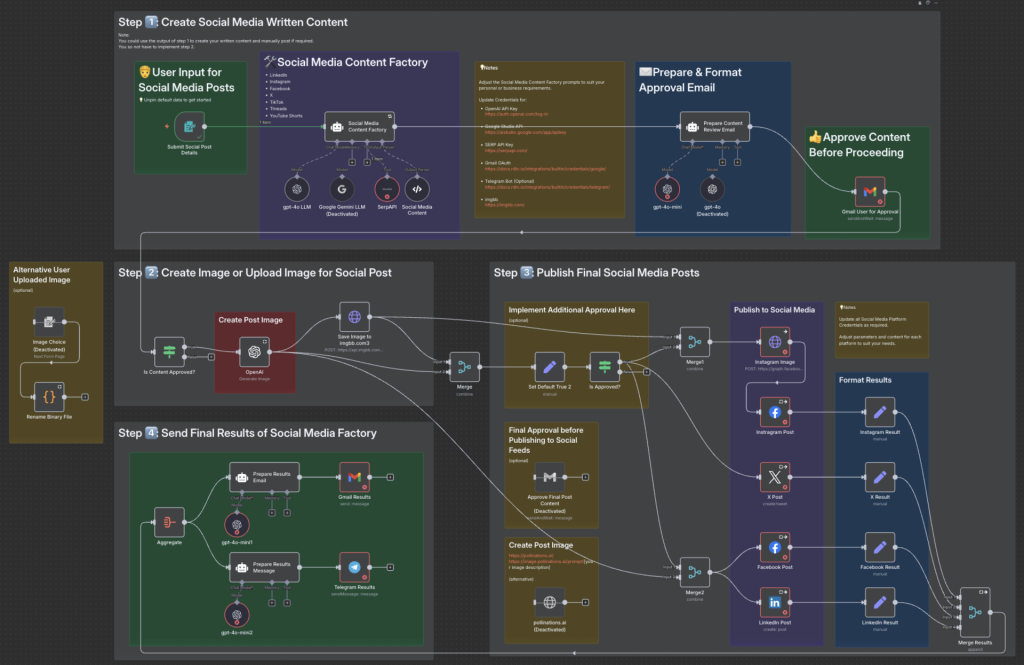
Task: Open the Rename Binary File code node
Action: (49, 396)
